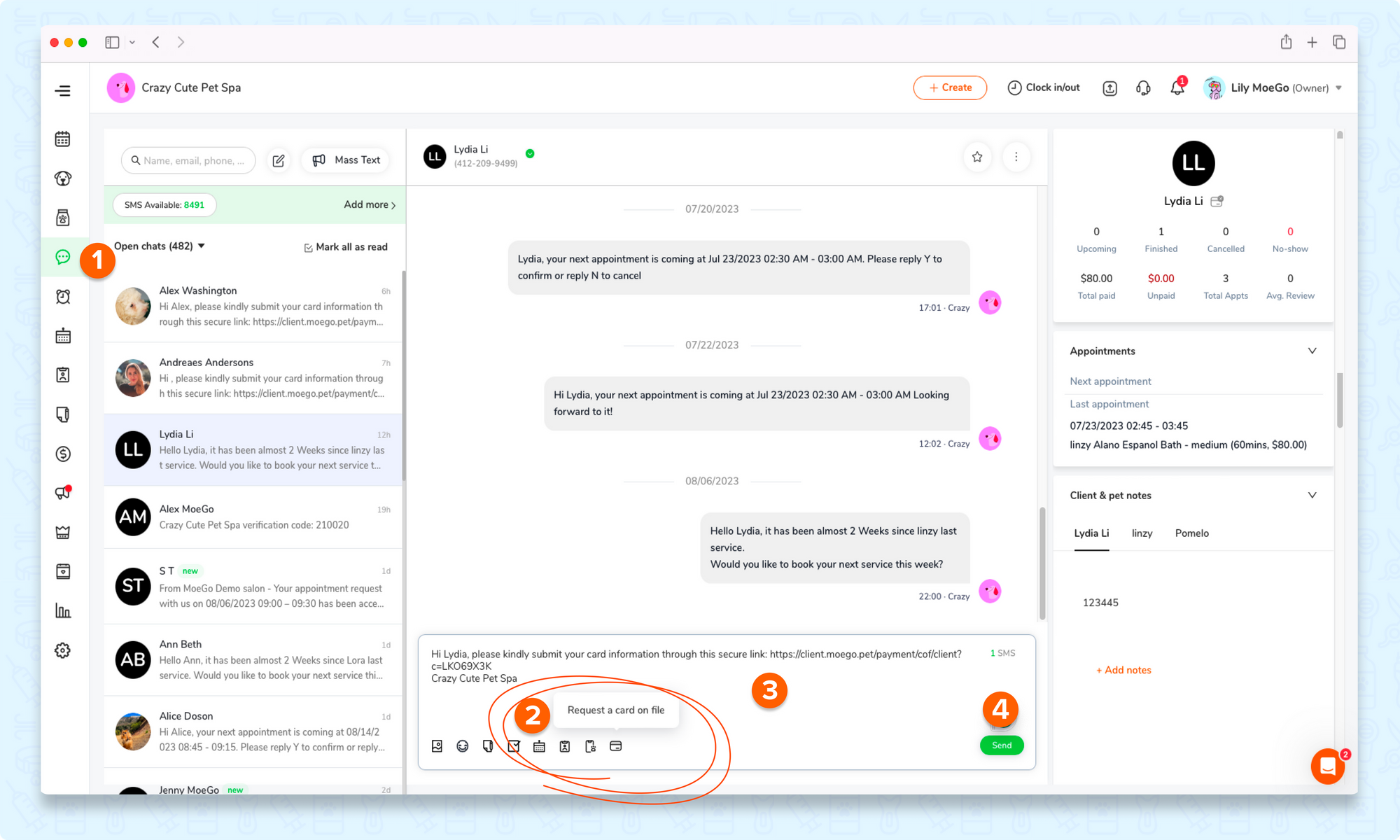Screen dimensions: 1400x840
Task: Toggle the hamburger menu sidebar
Action: click(x=63, y=91)
